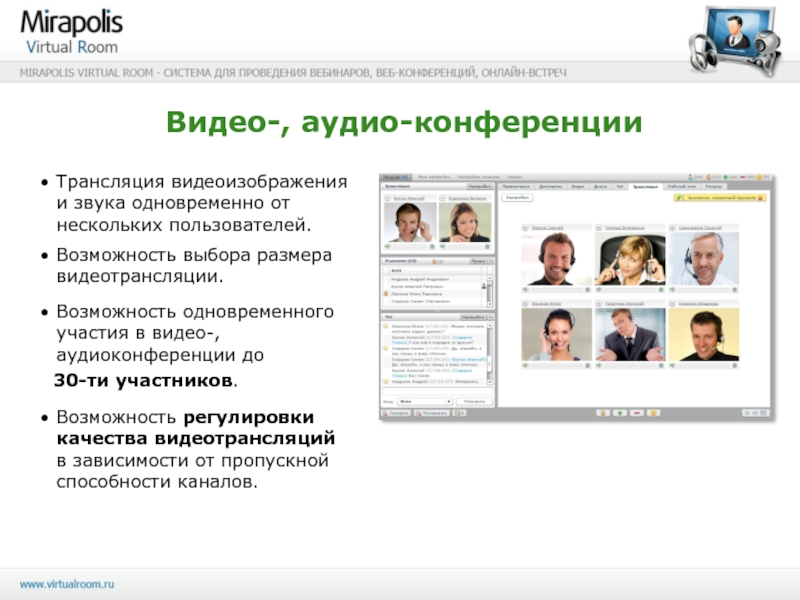Click speaker icon under Самойлов Георгий video
This screenshot has width=800, height=600.
pyautogui.click(x=672, y=289)
